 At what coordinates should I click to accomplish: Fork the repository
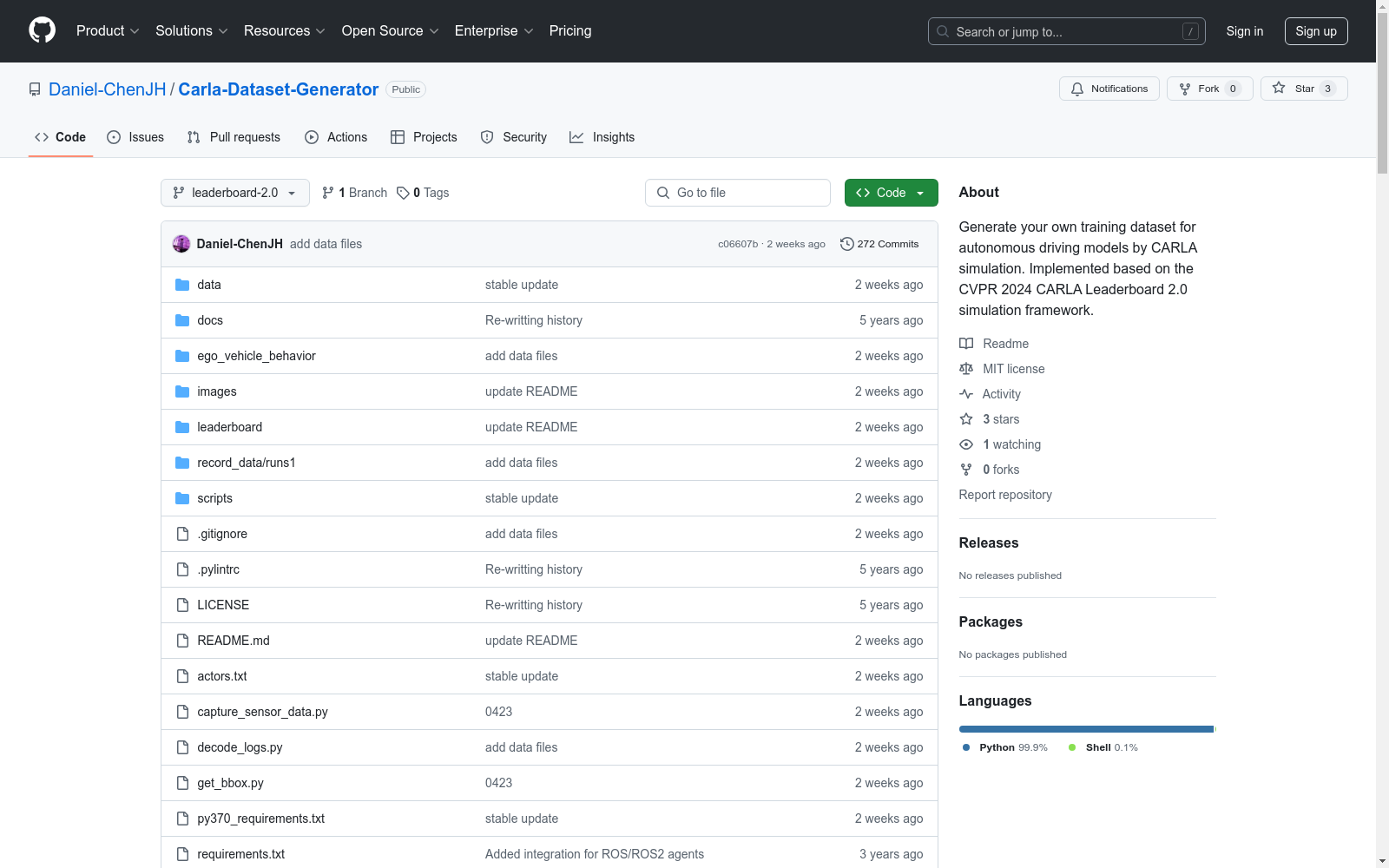(x=1200, y=89)
